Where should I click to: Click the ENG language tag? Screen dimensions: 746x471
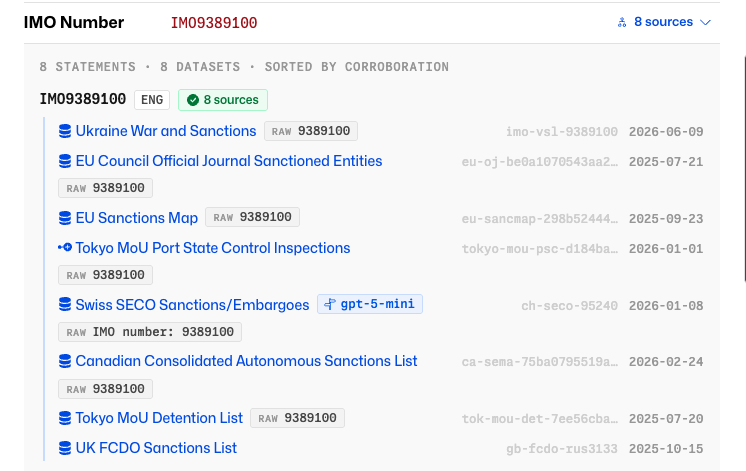[x=152, y=100]
